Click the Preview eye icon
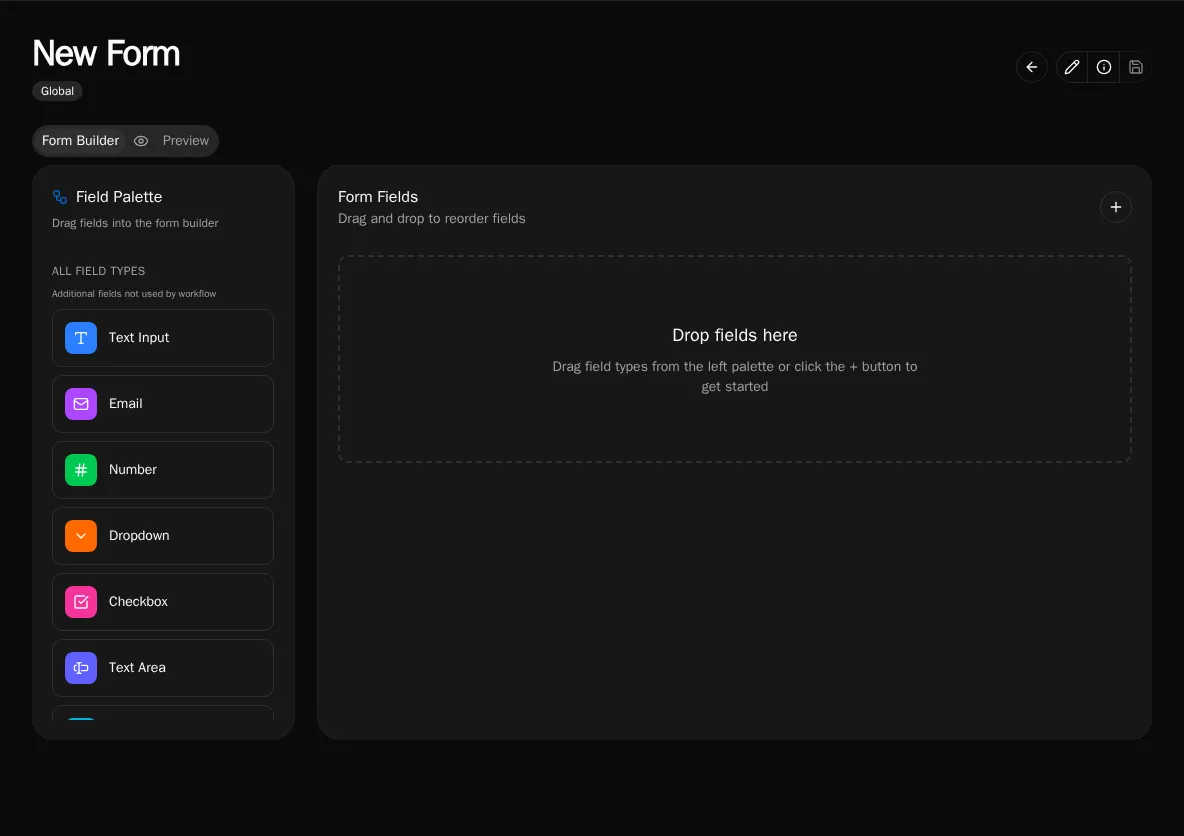 pyautogui.click(x=140, y=141)
